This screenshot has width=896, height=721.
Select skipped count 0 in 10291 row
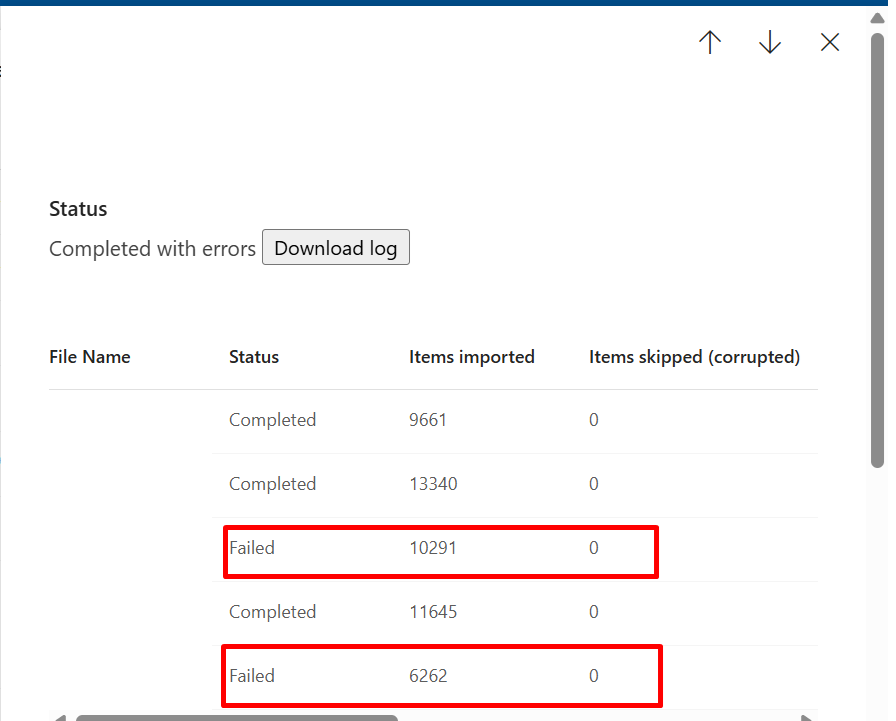[594, 548]
